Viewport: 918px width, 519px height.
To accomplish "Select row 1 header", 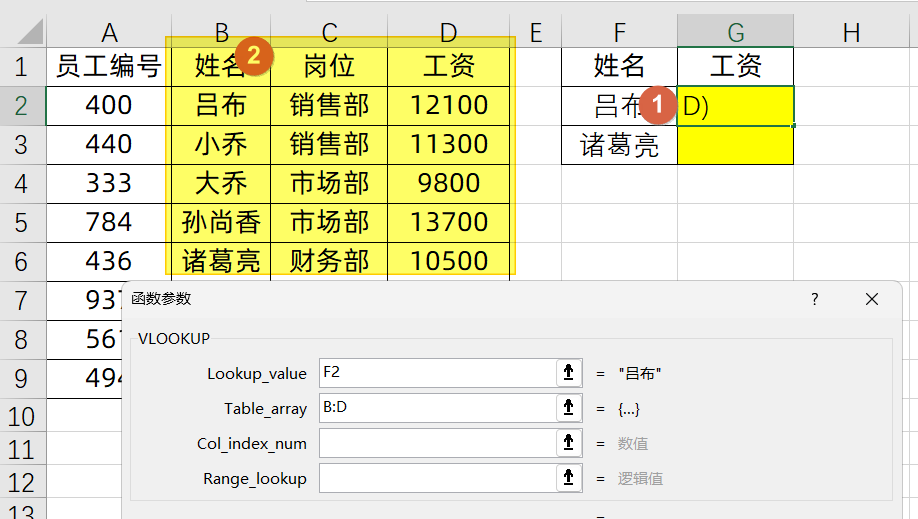I will coord(22,67).
